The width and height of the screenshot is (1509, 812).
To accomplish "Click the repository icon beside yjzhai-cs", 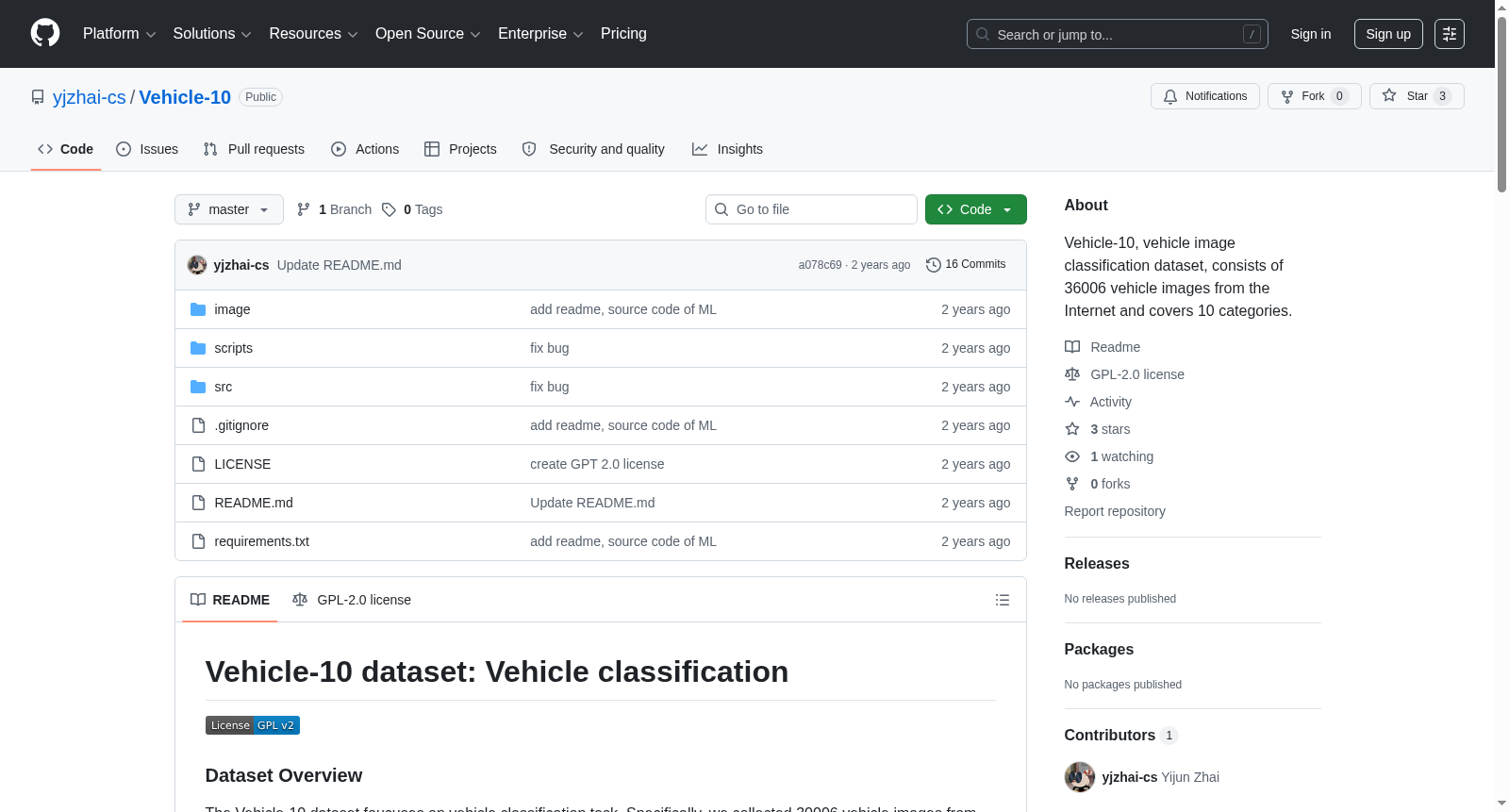I will point(38,97).
